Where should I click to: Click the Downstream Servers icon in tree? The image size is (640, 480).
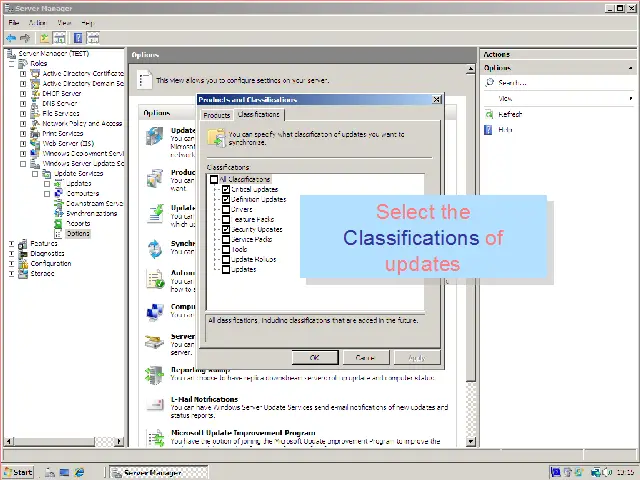click(59, 204)
